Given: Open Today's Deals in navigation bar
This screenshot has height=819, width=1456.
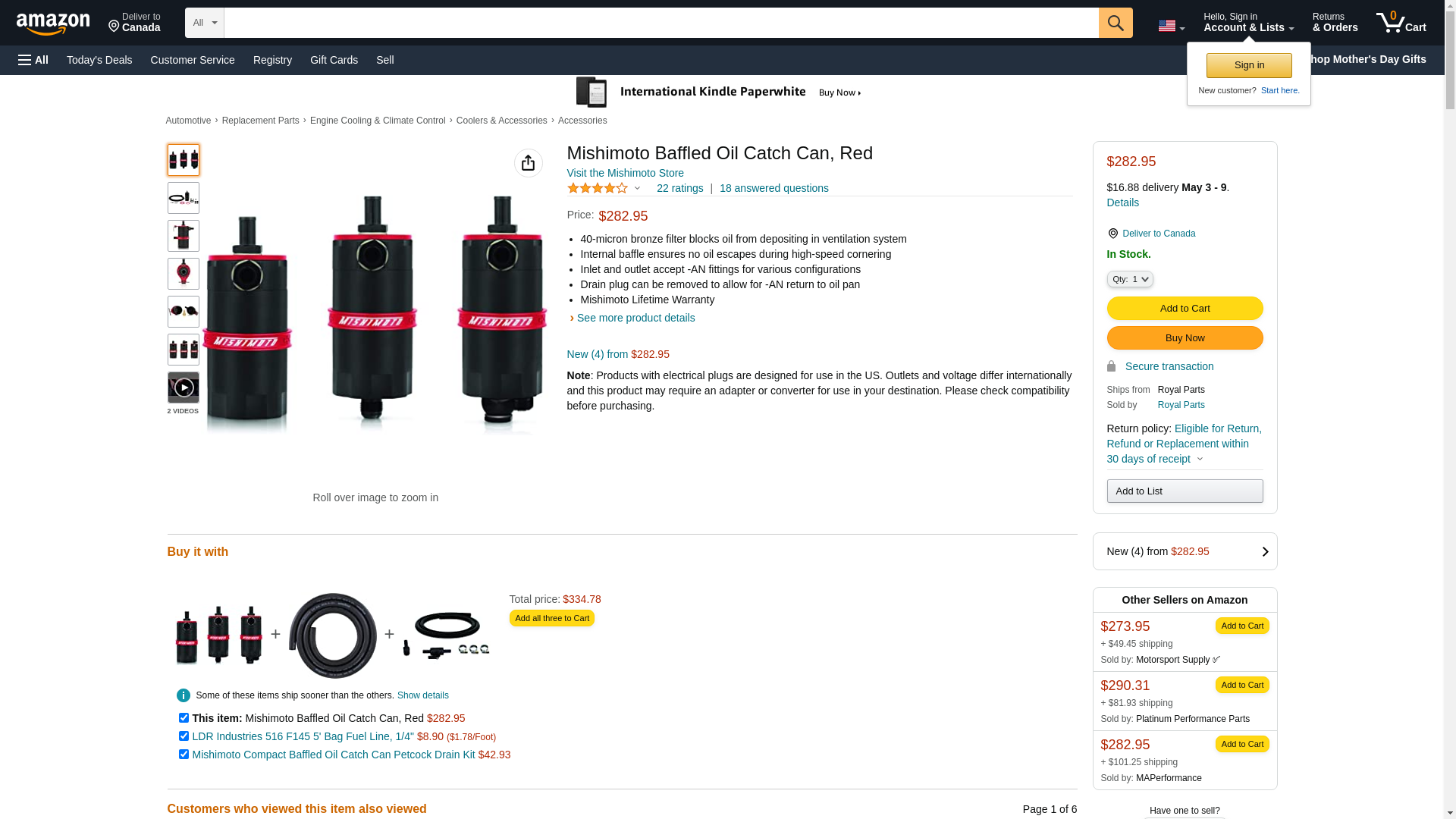Looking at the screenshot, I should pos(99,60).
